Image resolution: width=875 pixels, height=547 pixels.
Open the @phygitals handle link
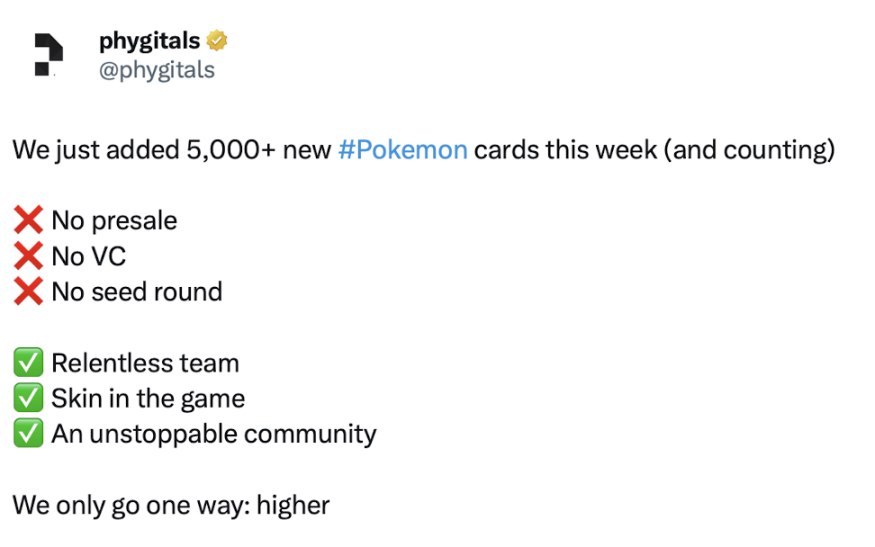pyautogui.click(x=157, y=70)
